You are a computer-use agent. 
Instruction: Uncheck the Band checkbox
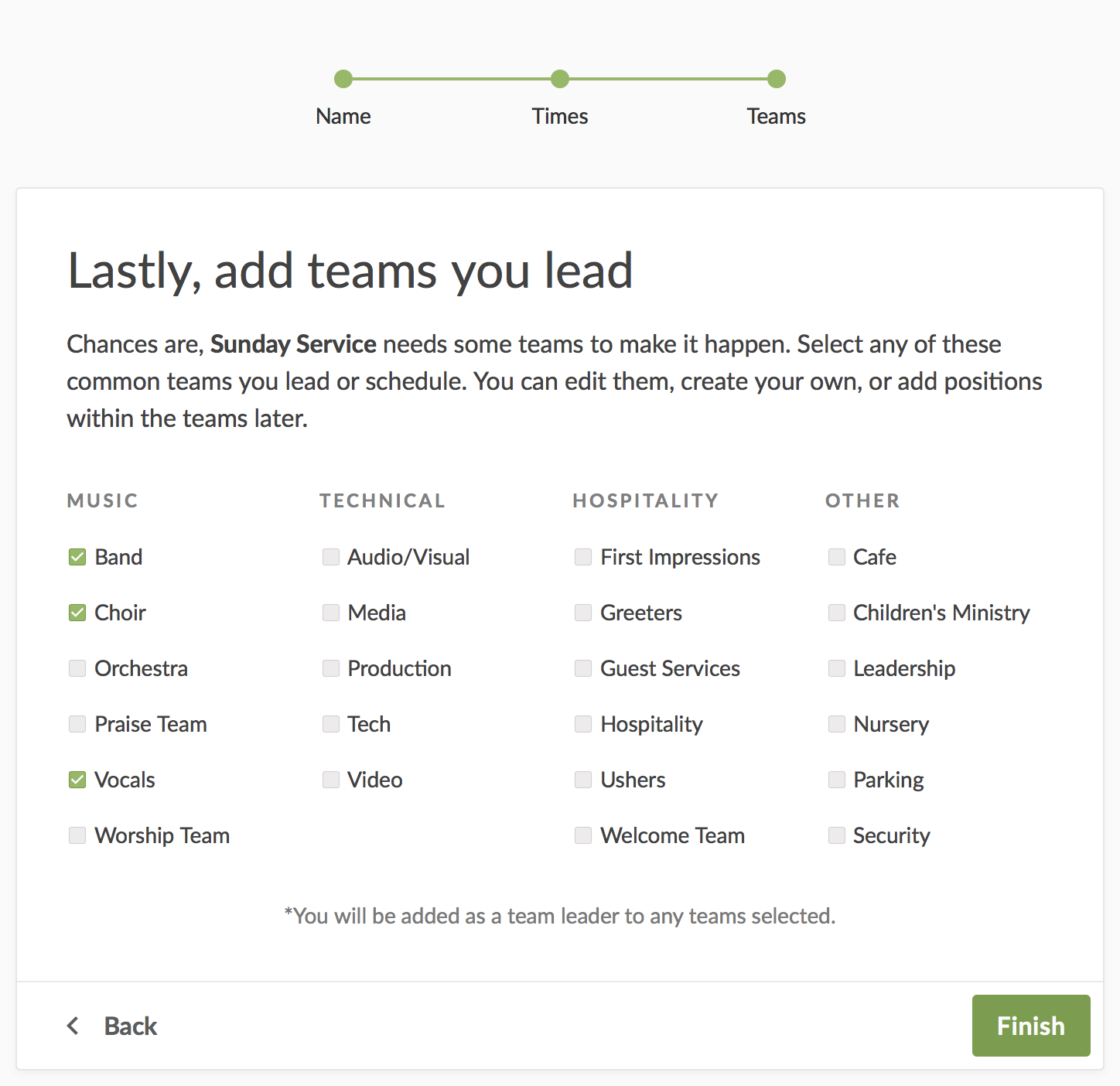click(x=77, y=557)
